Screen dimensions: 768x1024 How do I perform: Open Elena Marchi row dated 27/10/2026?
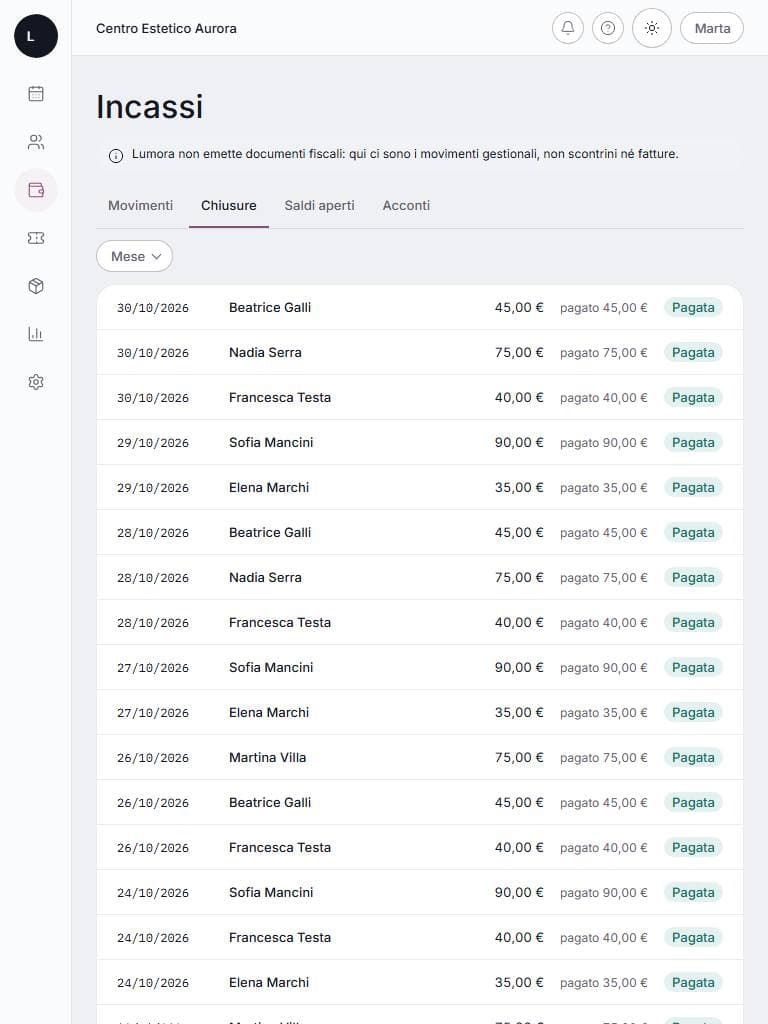click(420, 713)
